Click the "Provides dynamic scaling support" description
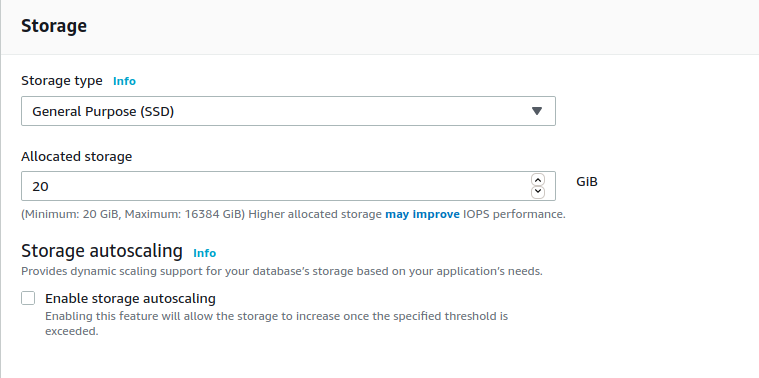The image size is (759, 378). [x=282, y=271]
